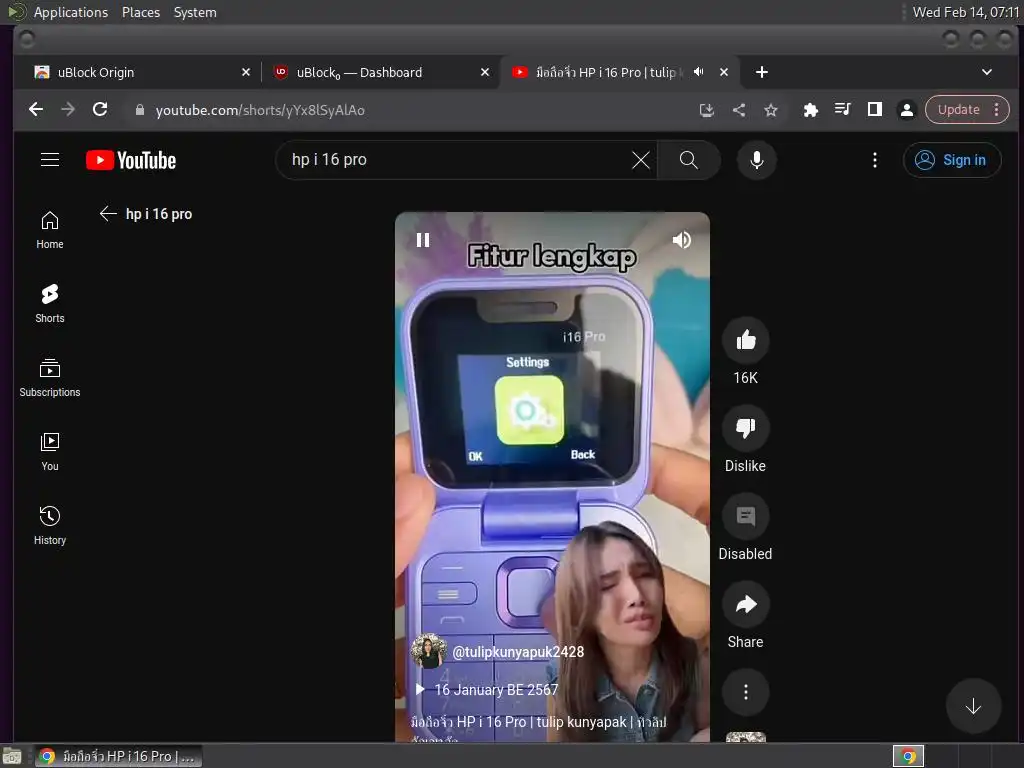
Task: Open the YouTube guide hamburger menu
Action: point(50,160)
